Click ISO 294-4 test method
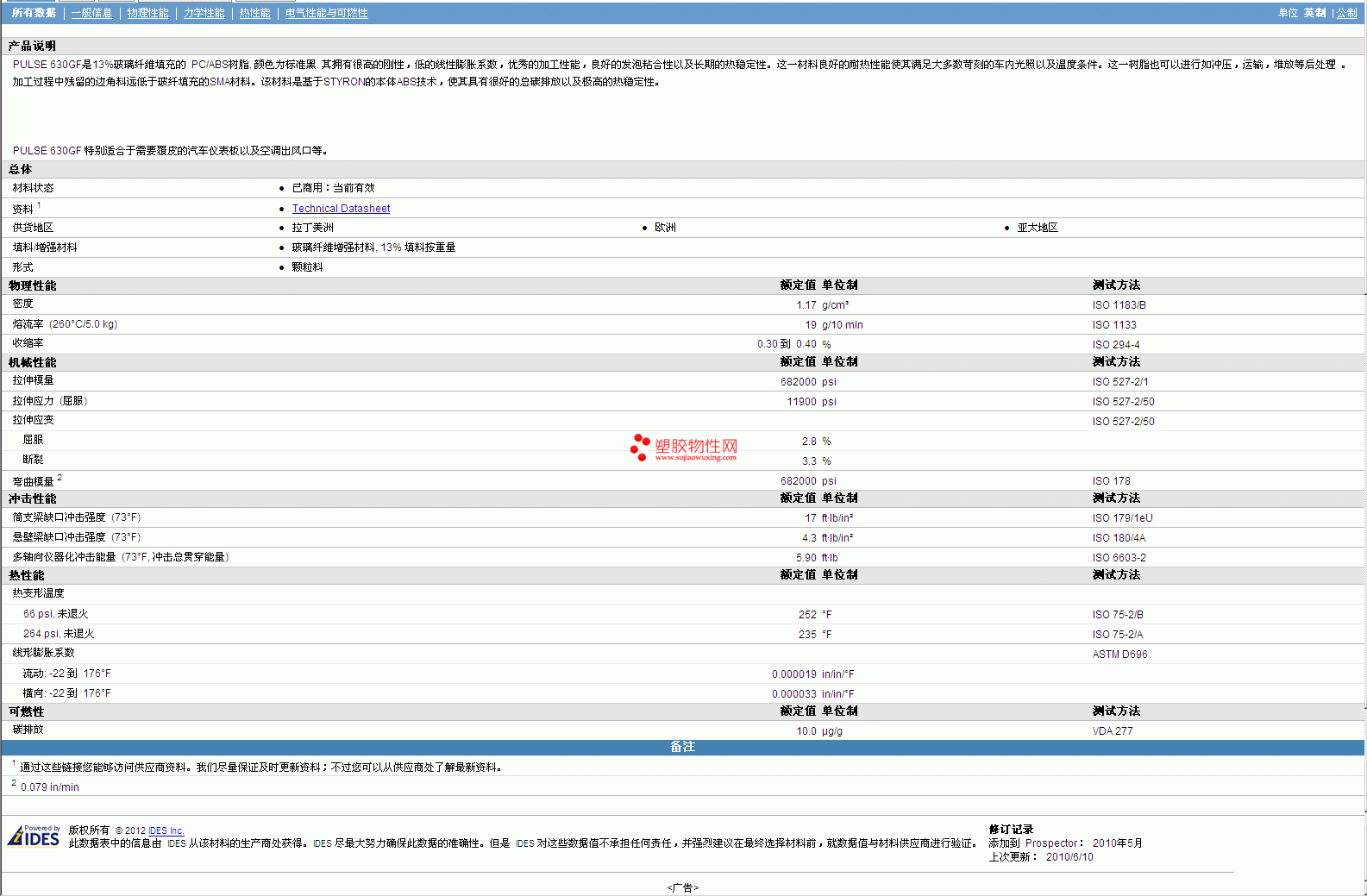The height and width of the screenshot is (896, 1367). pyautogui.click(x=1116, y=345)
